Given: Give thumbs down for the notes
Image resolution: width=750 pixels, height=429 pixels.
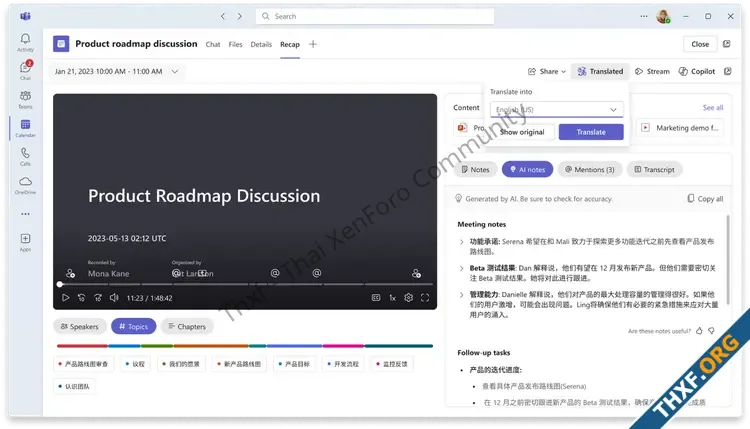Looking at the screenshot, I should pyautogui.click(x=711, y=330).
